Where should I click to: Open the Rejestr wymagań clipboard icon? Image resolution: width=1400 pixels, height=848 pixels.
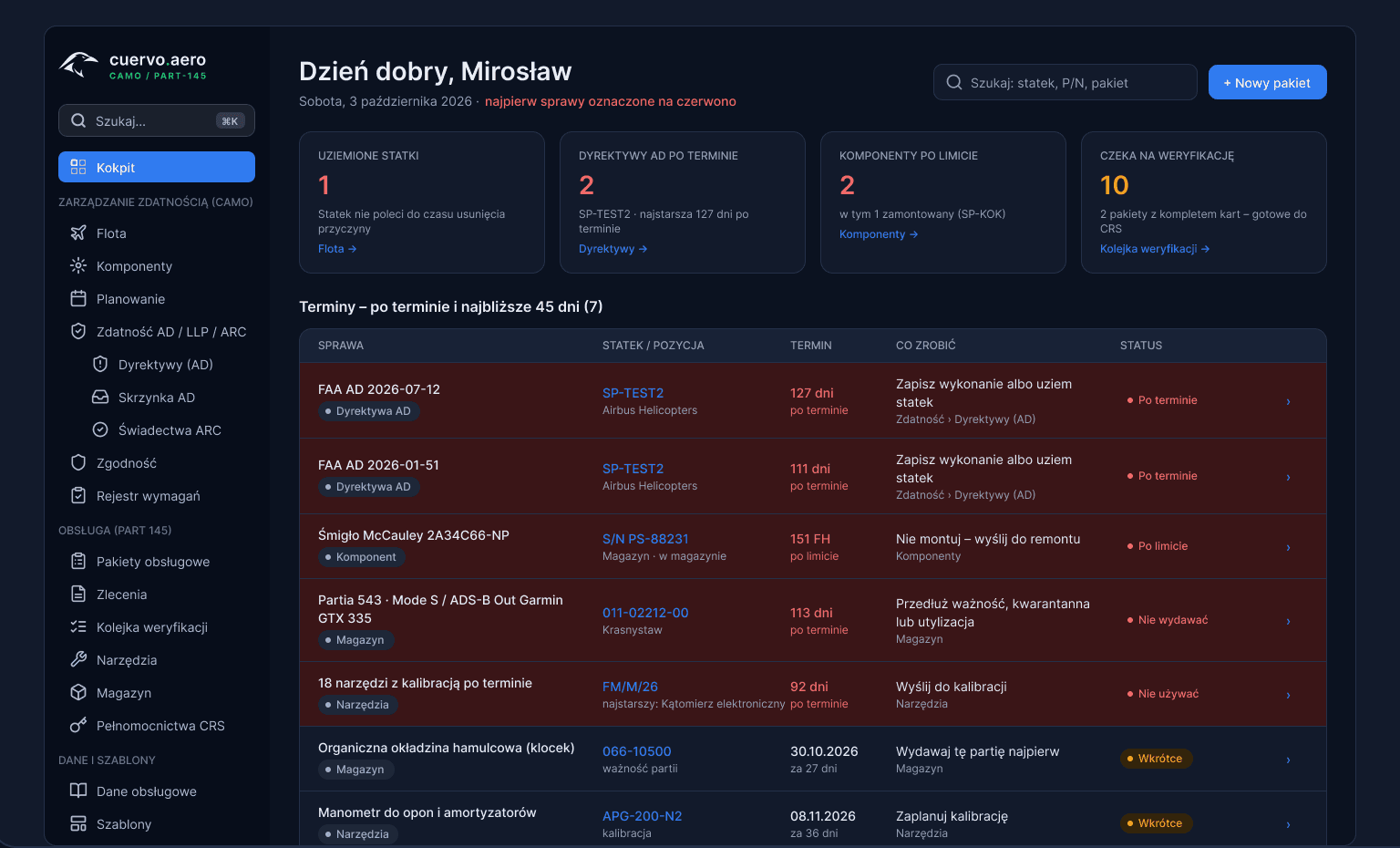click(x=78, y=496)
